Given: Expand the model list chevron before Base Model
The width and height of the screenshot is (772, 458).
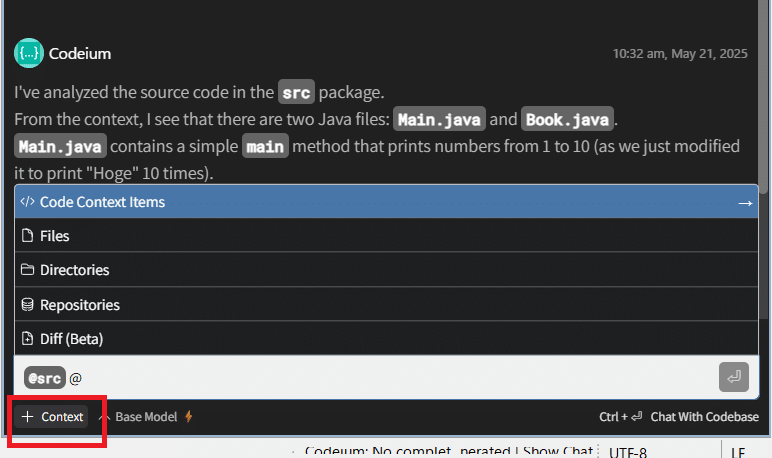Looking at the screenshot, I should [103, 417].
